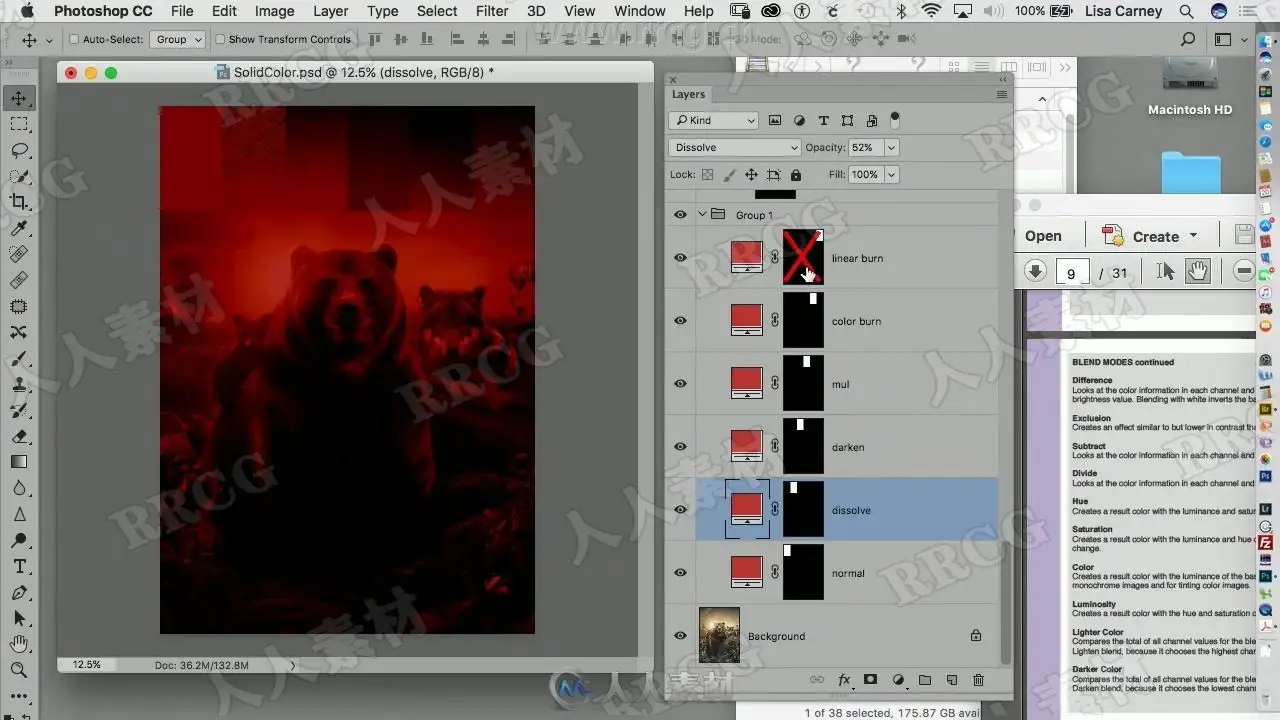Select the Rectangular Marquee tool
The image size is (1280, 720).
(19, 124)
